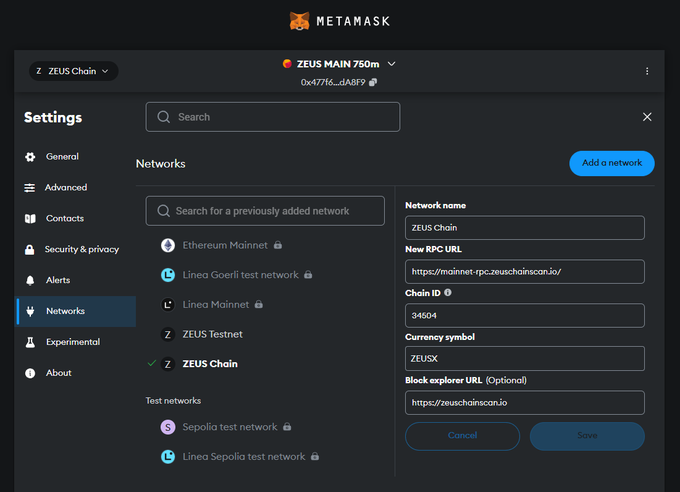Click the Networks page heading
Viewport: 680px width, 492px height.
[x=160, y=164]
